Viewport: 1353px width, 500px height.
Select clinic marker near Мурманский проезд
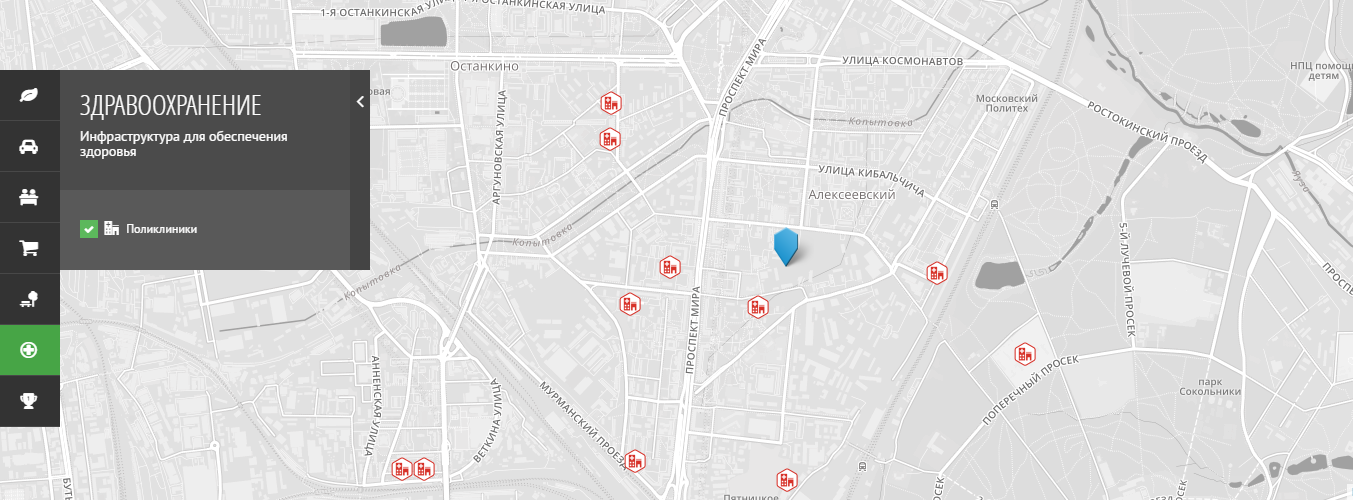[x=635, y=461]
